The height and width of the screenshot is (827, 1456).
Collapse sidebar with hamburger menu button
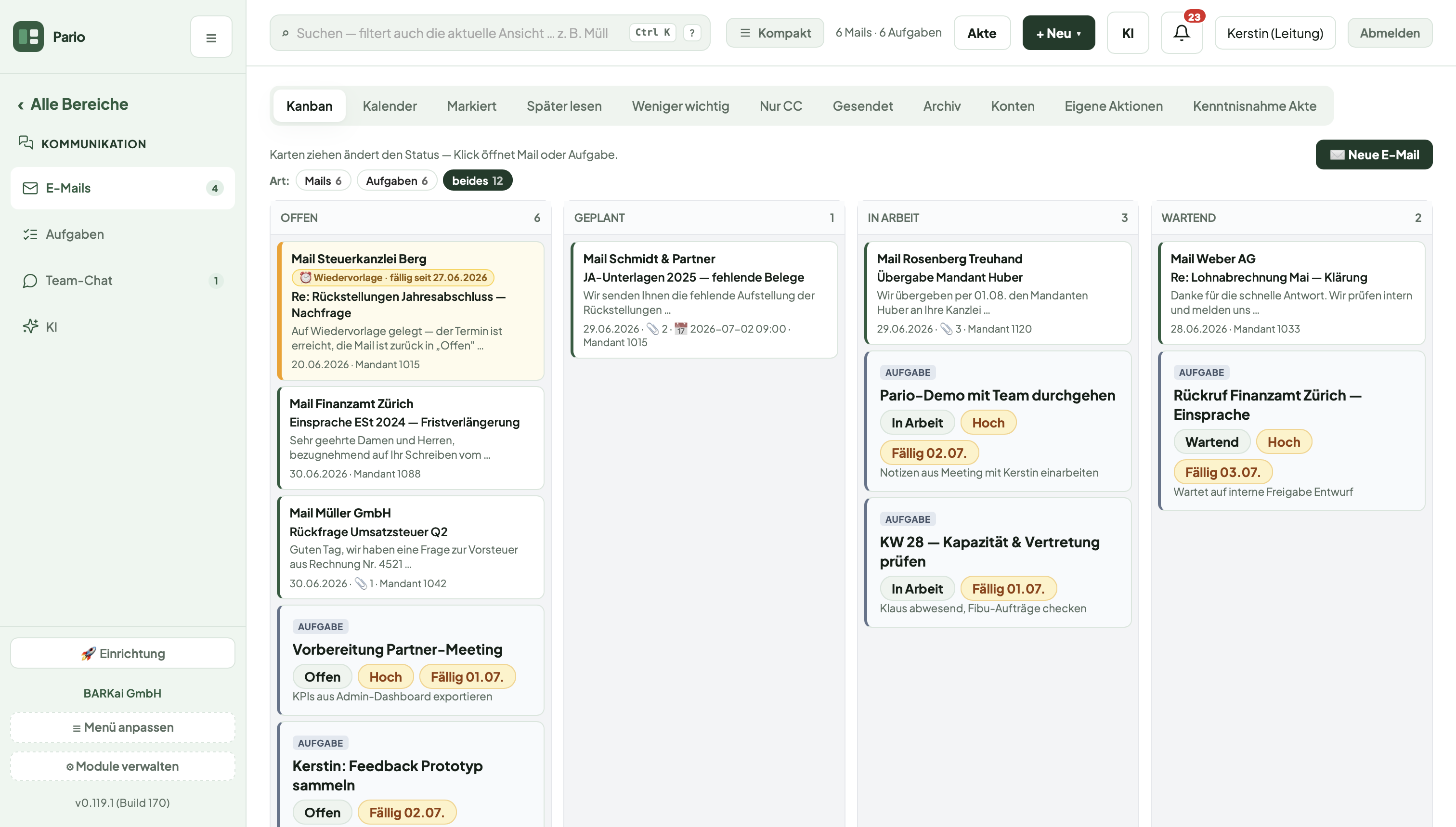click(x=211, y=38)
